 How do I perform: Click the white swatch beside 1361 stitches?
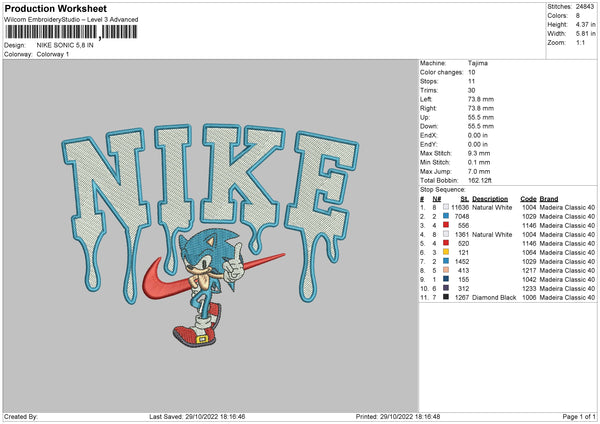click(x=446, y=234)
